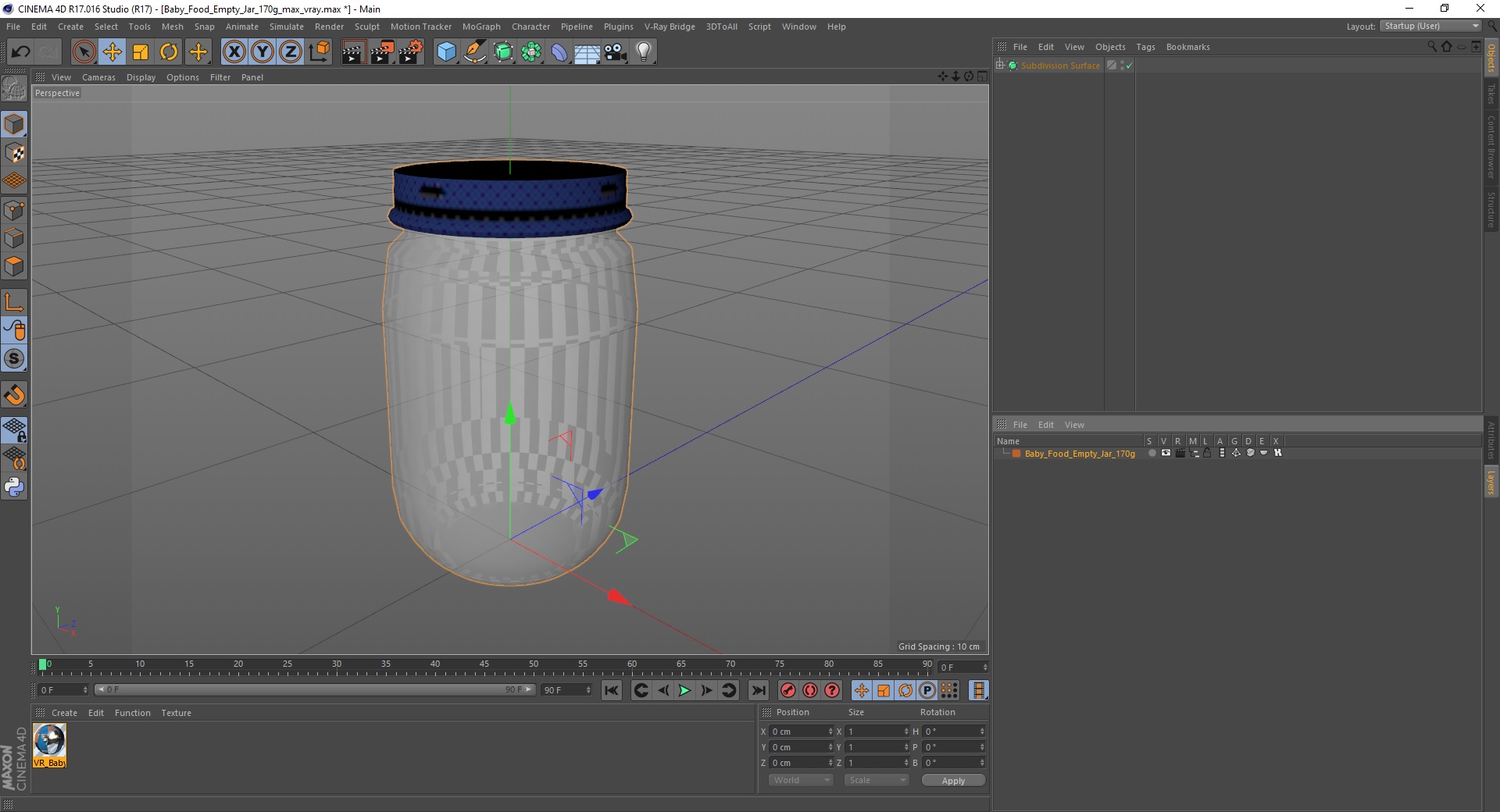
Task: Click Position X input field
Action: coord(799,732)
